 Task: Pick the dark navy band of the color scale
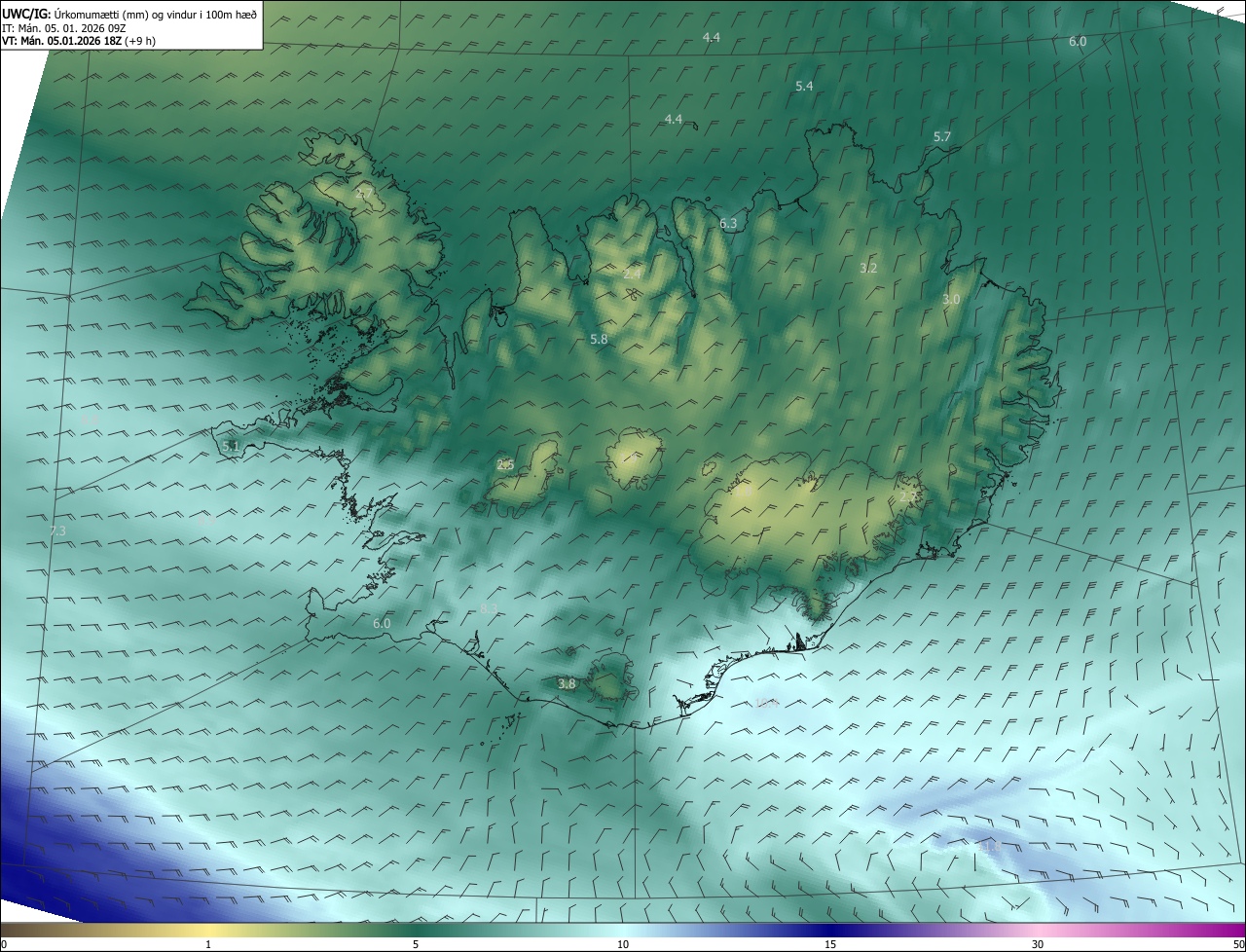(x=830, y=931)
